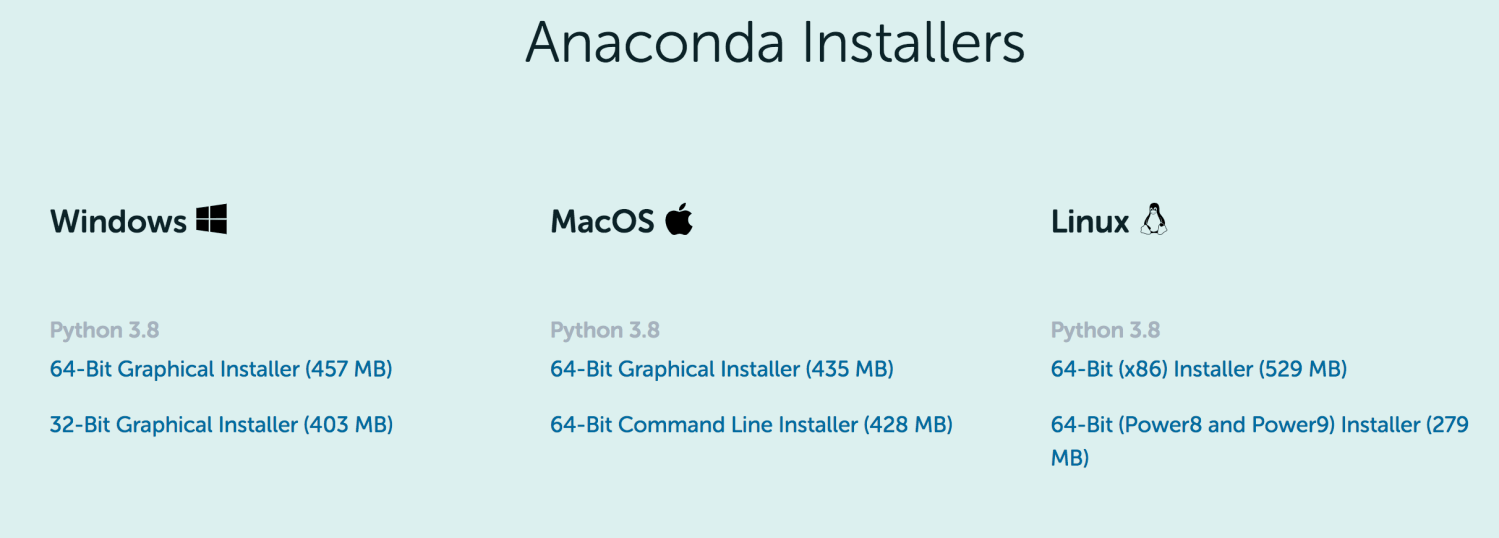Click the wrapped 'MB)' text of Power9 link
Viewport: 1499px width, 538px height.
[x=1070, y=458]
